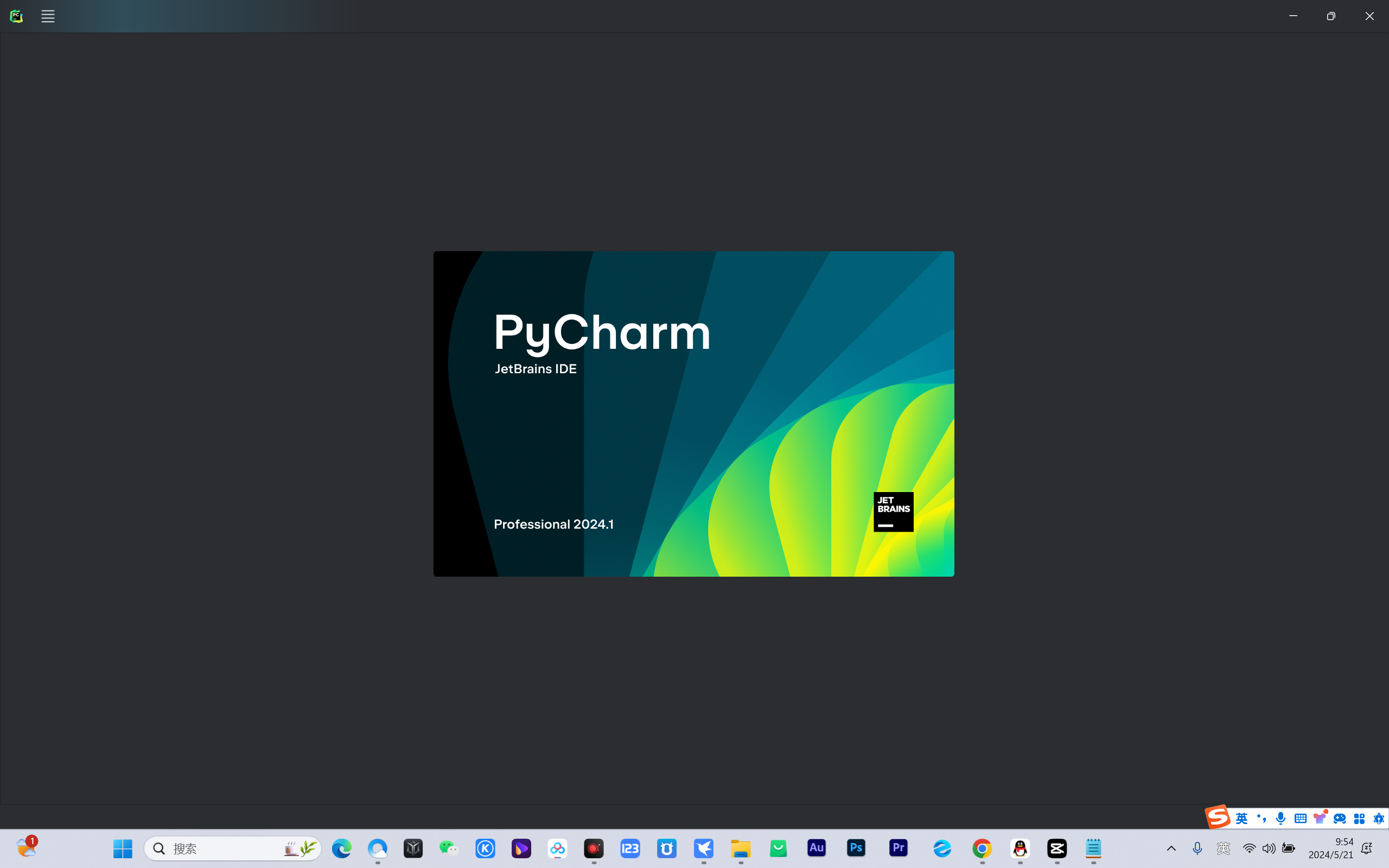Open the QQ penguin app in taskbar
This screenshot has width=1389, height=868.
1020,848
